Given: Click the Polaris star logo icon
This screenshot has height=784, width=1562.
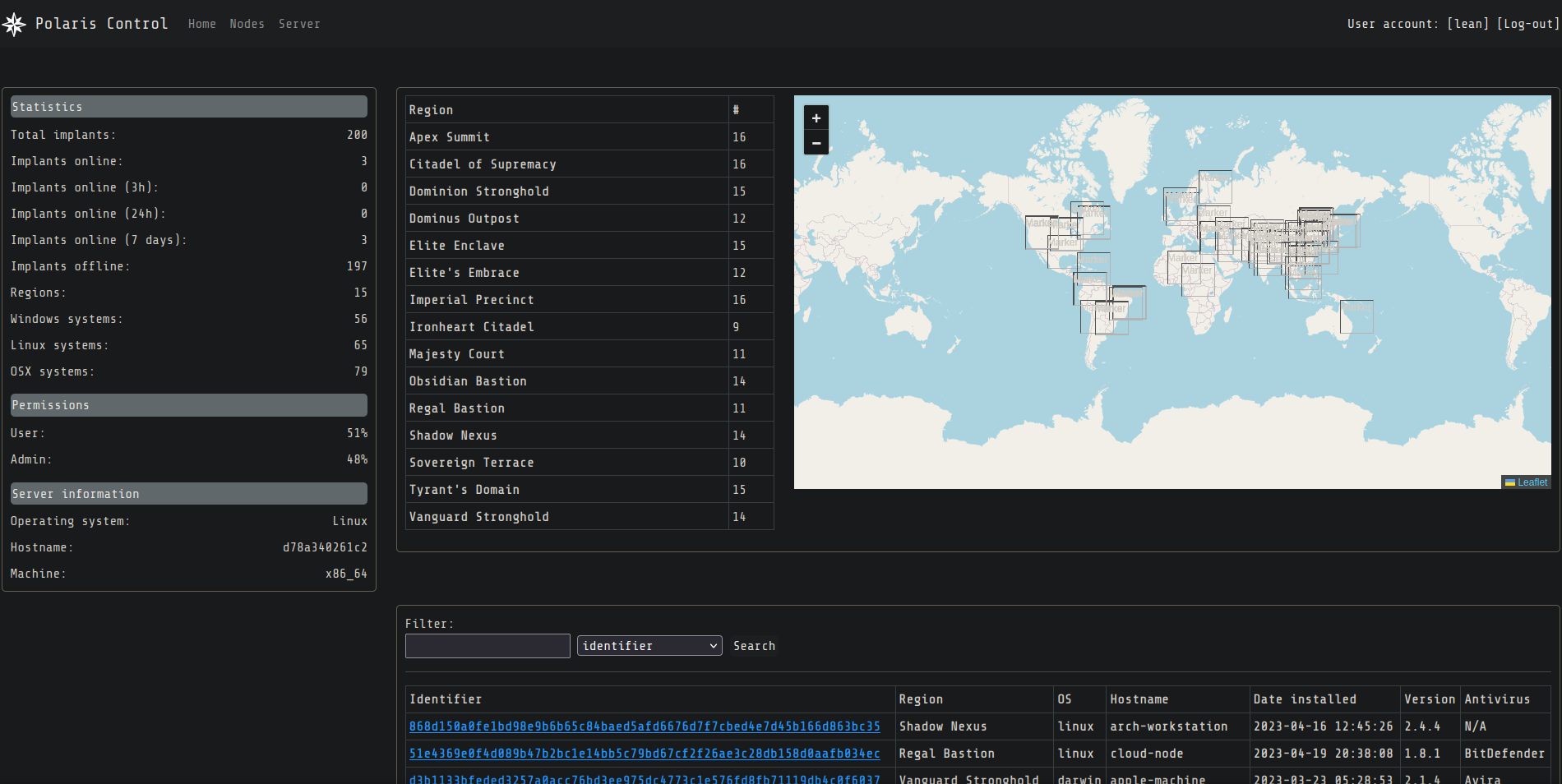Looking at the screenshot, I should point(14,24).
